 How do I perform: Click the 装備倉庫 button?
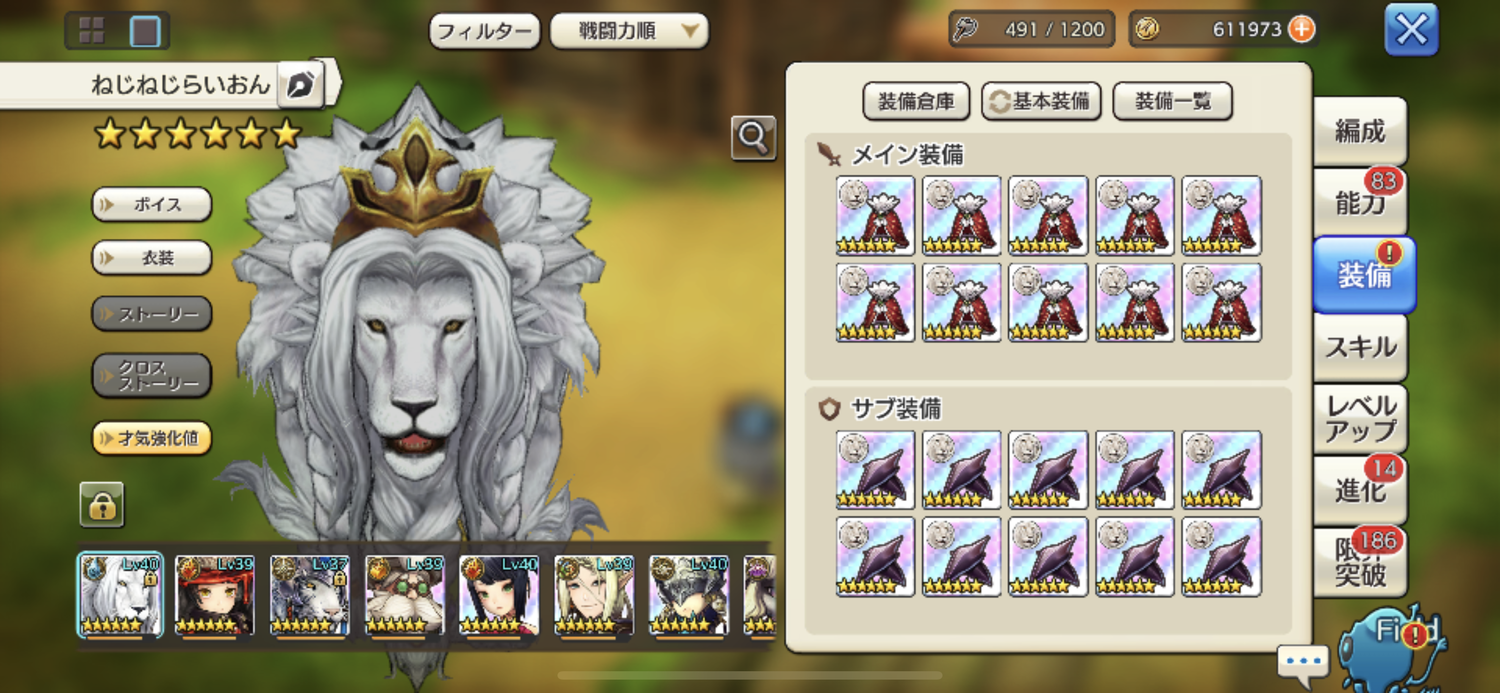[916, 101]
